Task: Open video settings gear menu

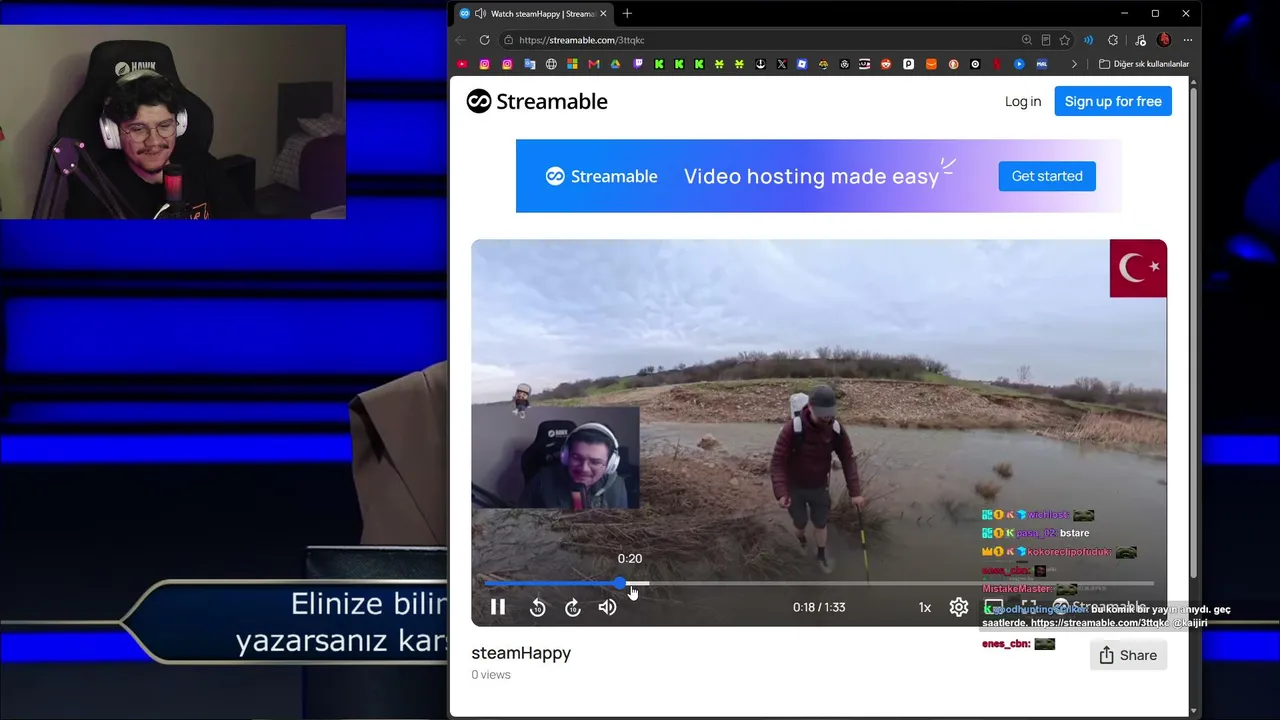Action: (x=959, y=607)
